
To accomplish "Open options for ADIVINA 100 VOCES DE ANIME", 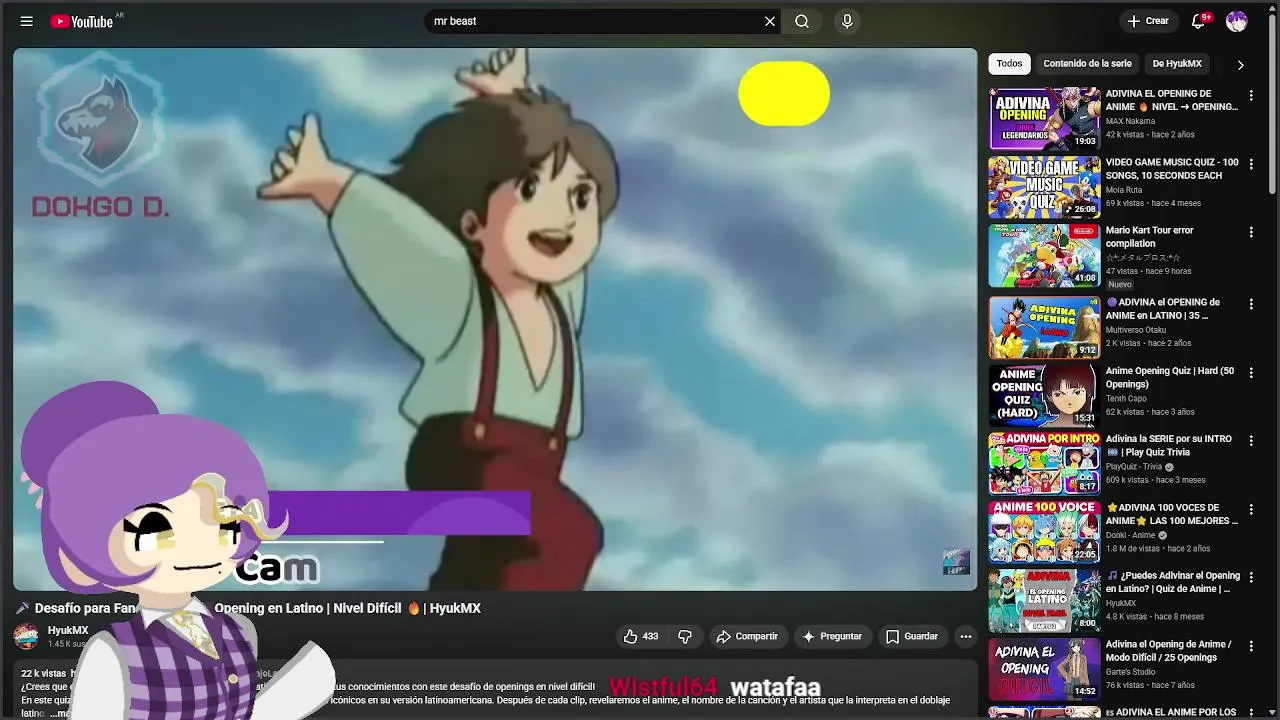I will point(1251,509).
